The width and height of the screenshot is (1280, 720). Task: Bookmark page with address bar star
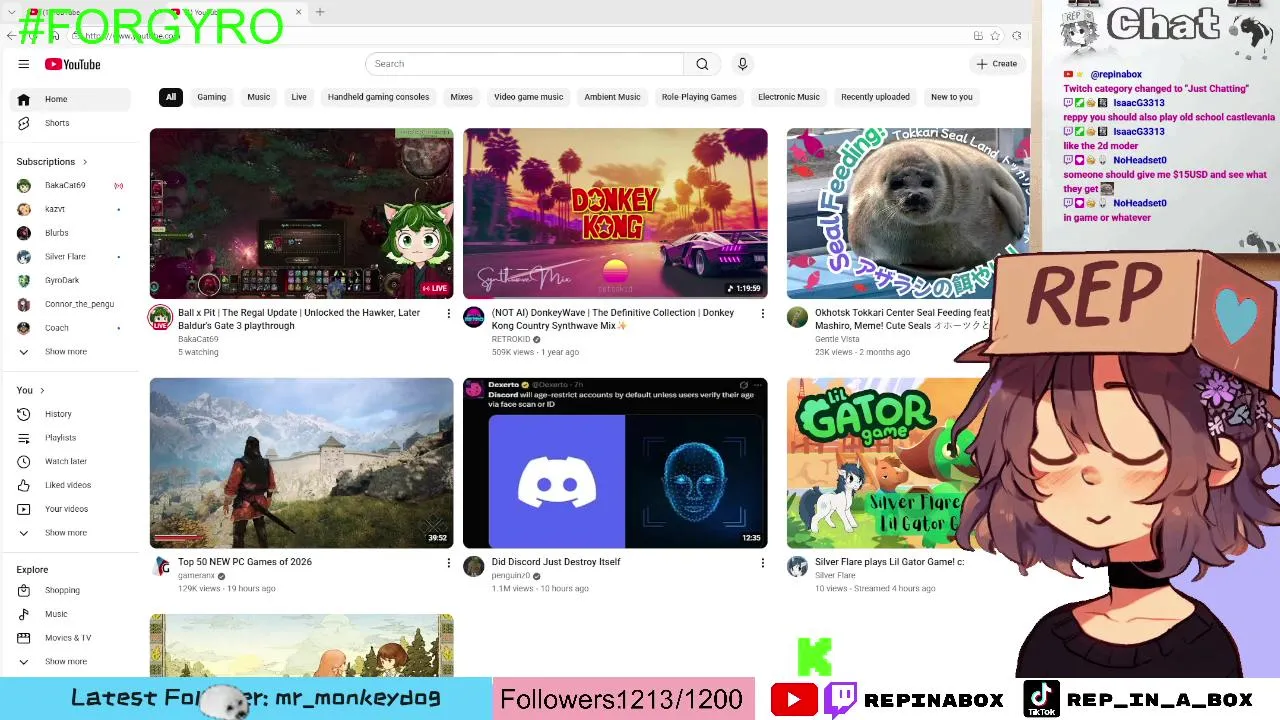[995, 36]
